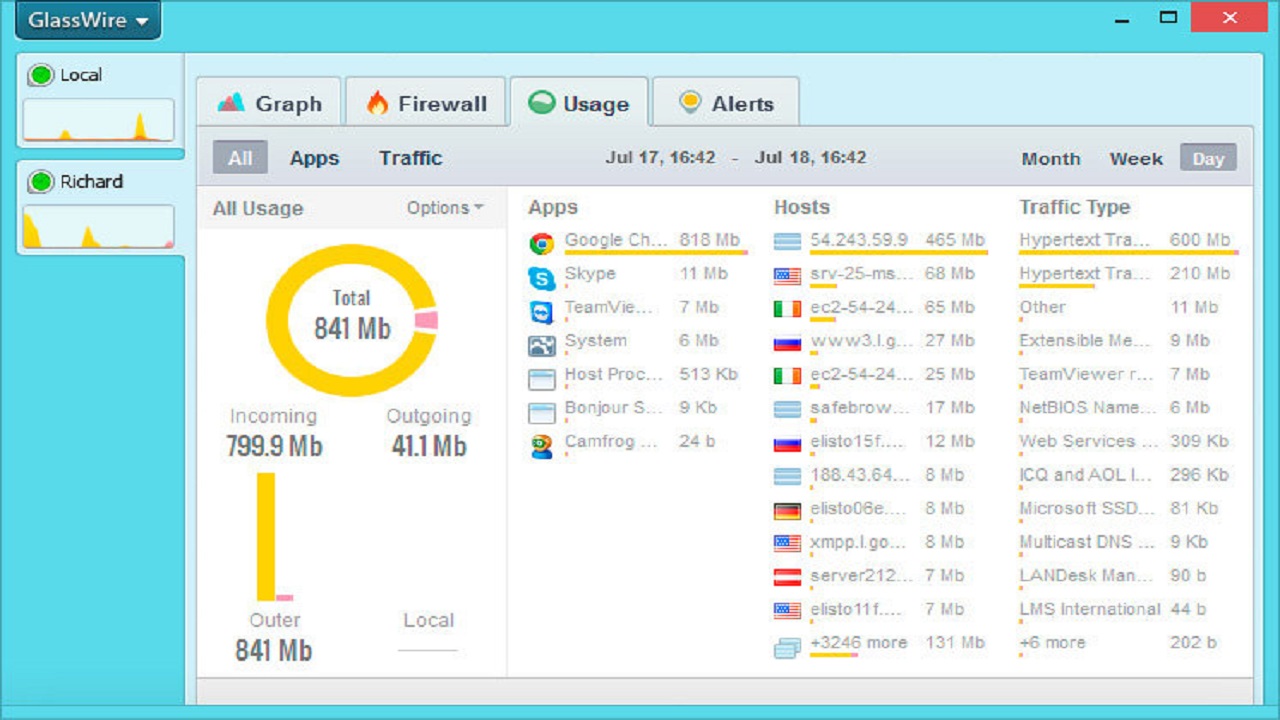Open the GlassWire menu dropdown
1280x720 pixels.
coord(88,21)
